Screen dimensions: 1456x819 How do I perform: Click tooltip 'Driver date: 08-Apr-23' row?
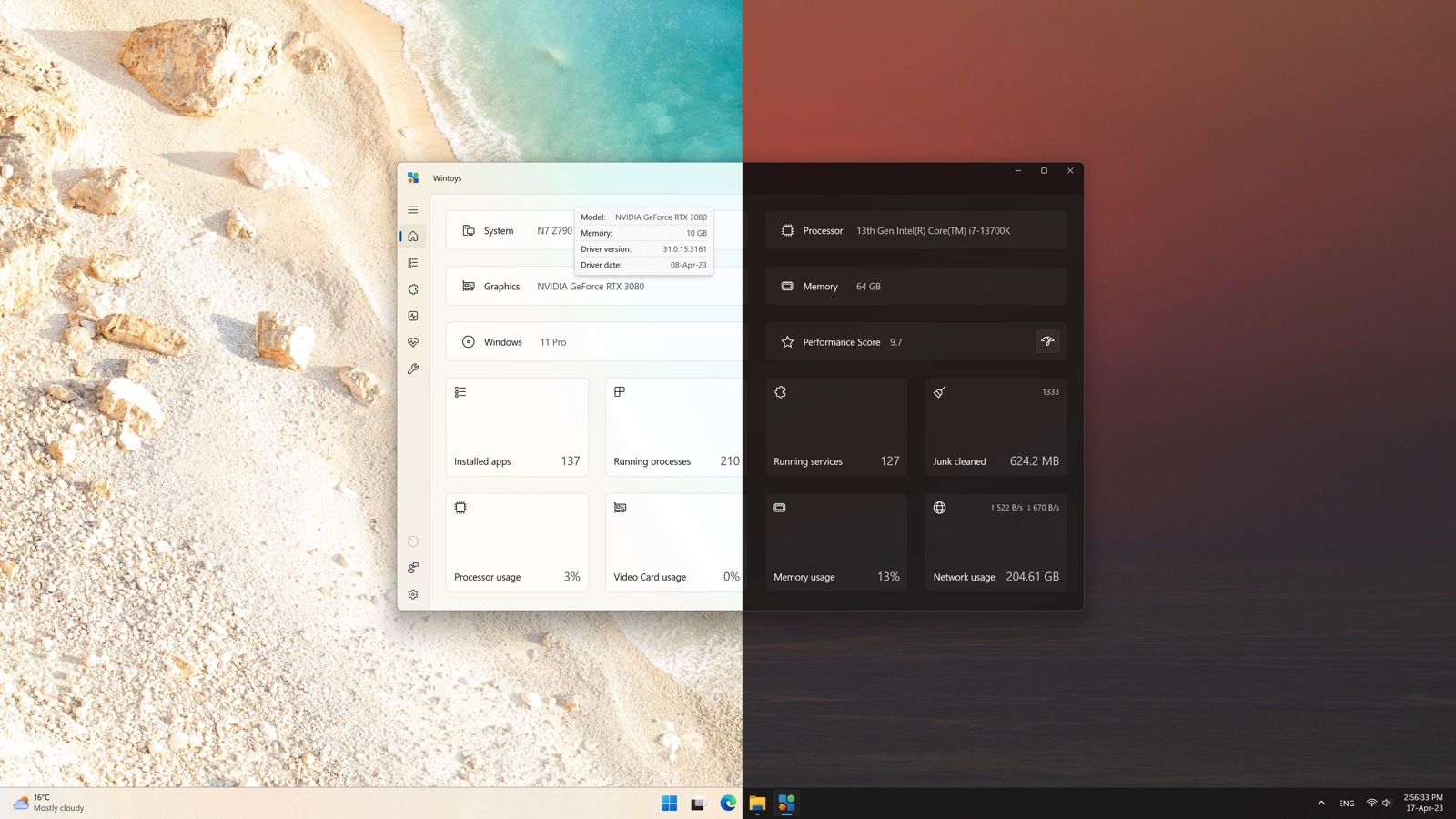(643, 265)
